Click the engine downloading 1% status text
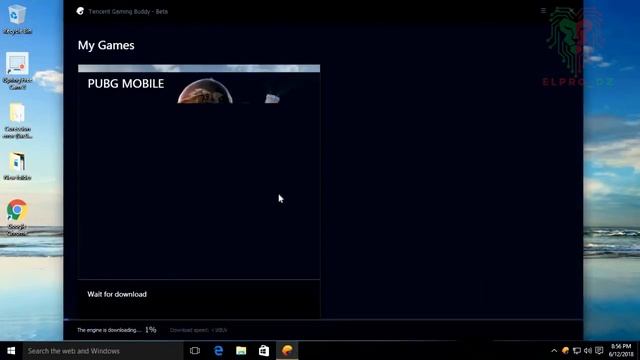Image resolution: width=640 pixels, height=360 pixels. (117, 330)
